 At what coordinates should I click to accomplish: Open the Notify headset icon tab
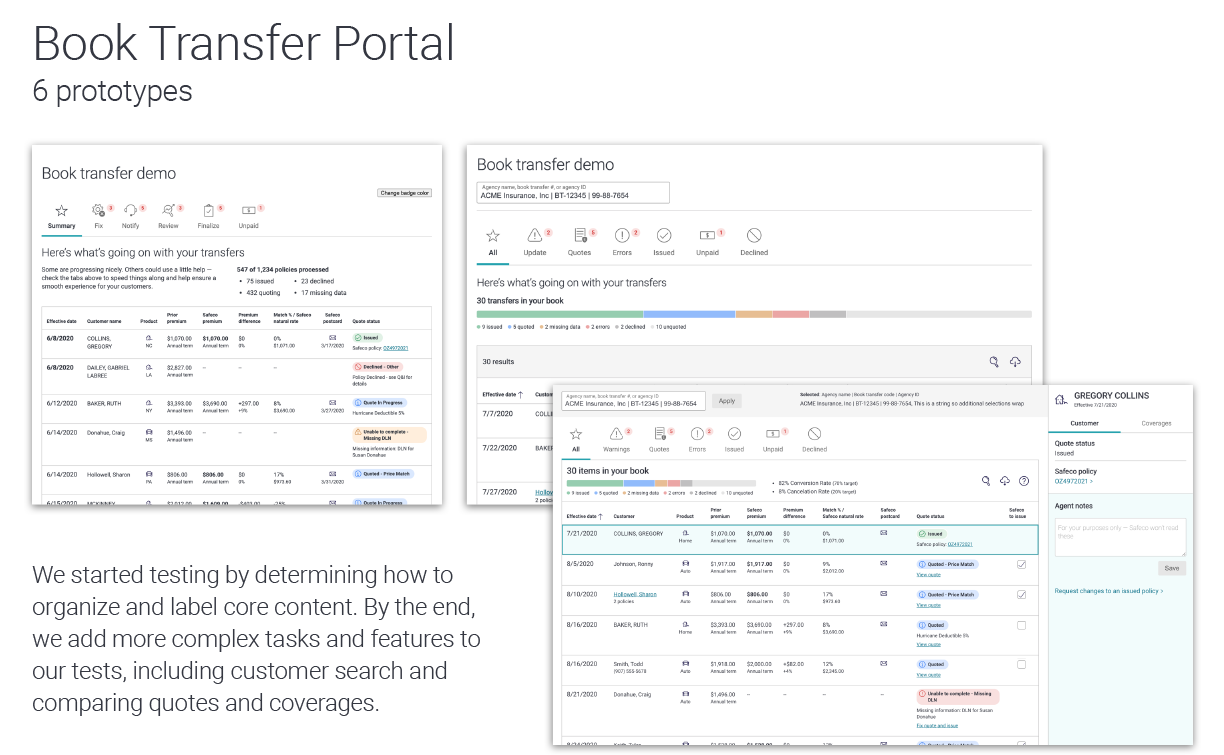(x=131, y=211)
